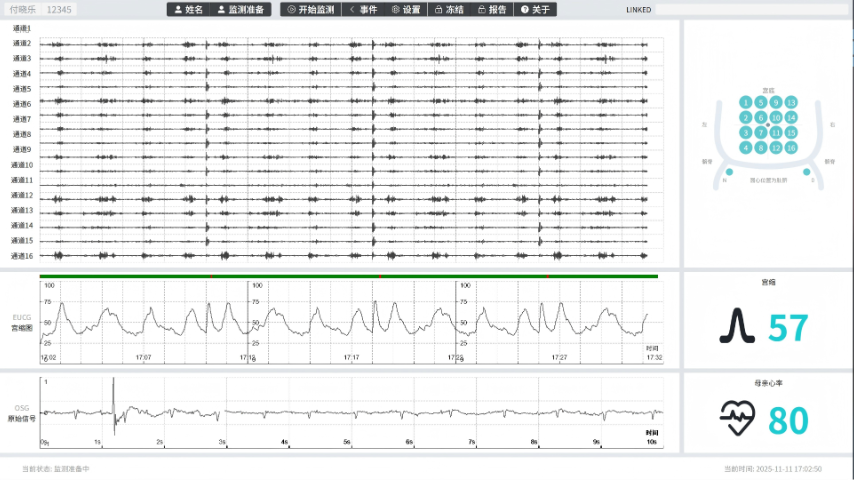The height and width of the screenshot is (480, 854).
Task: Click electrode 10 in the electrode grid
Action: (776, 117)
